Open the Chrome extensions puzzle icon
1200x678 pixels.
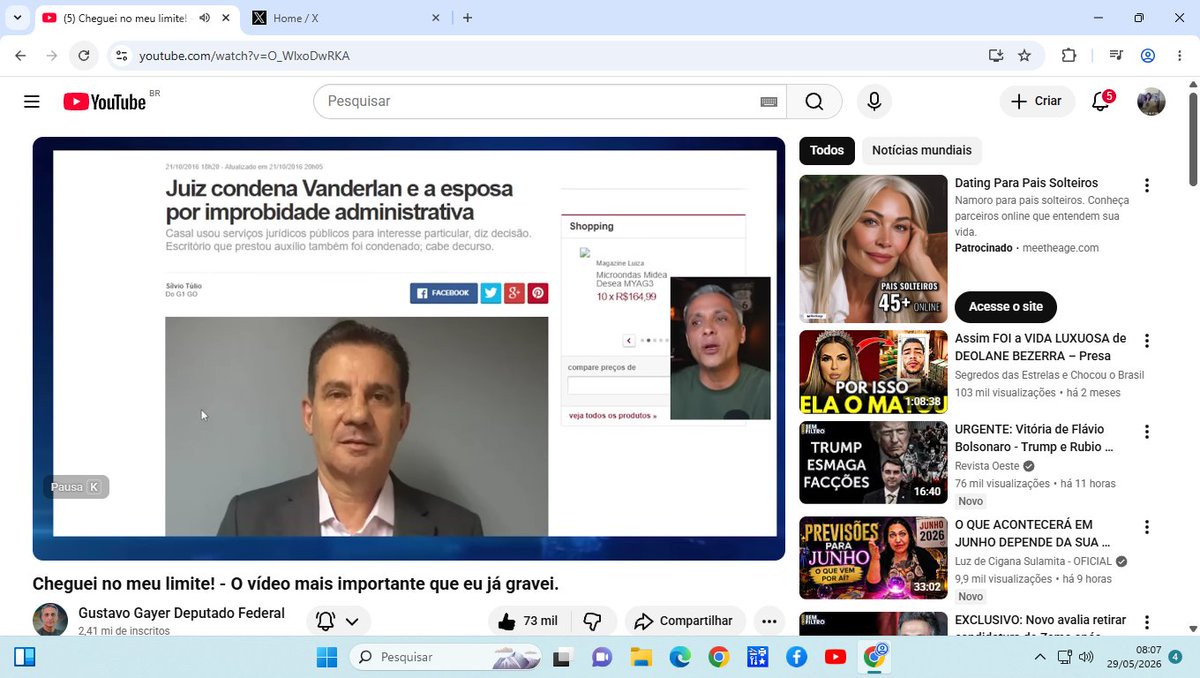tap(1069, 56)
